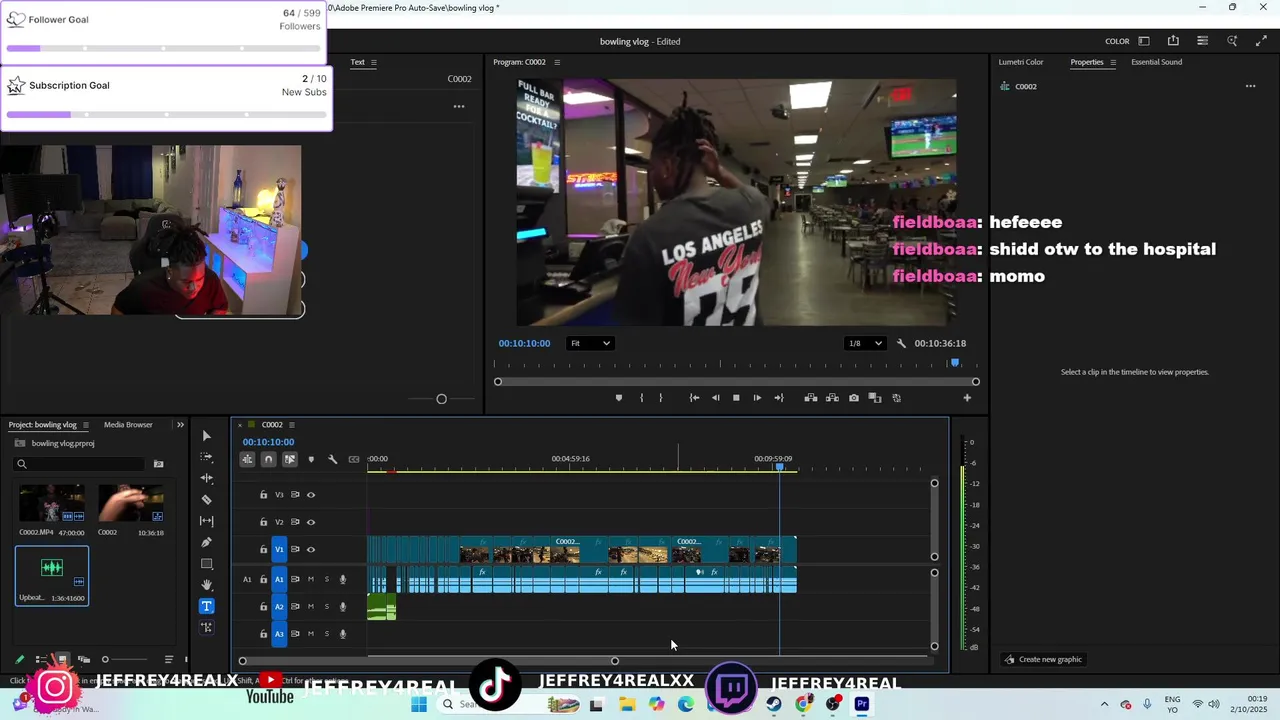Open Properties panel menu
Viewport: 1280px width, 720px height.
coord(1113,62)
